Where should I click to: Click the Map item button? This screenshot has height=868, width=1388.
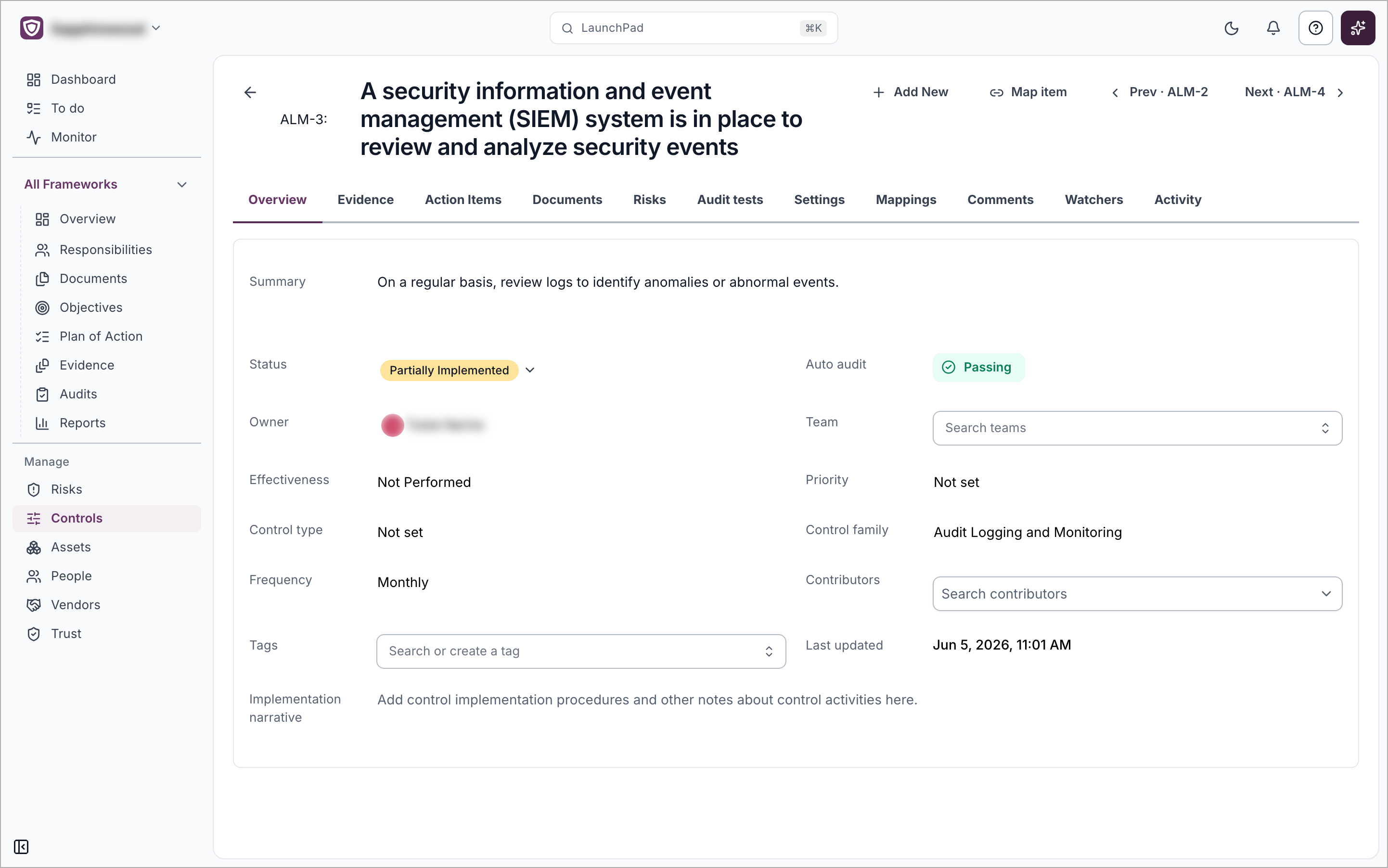tap(1028, 92)
